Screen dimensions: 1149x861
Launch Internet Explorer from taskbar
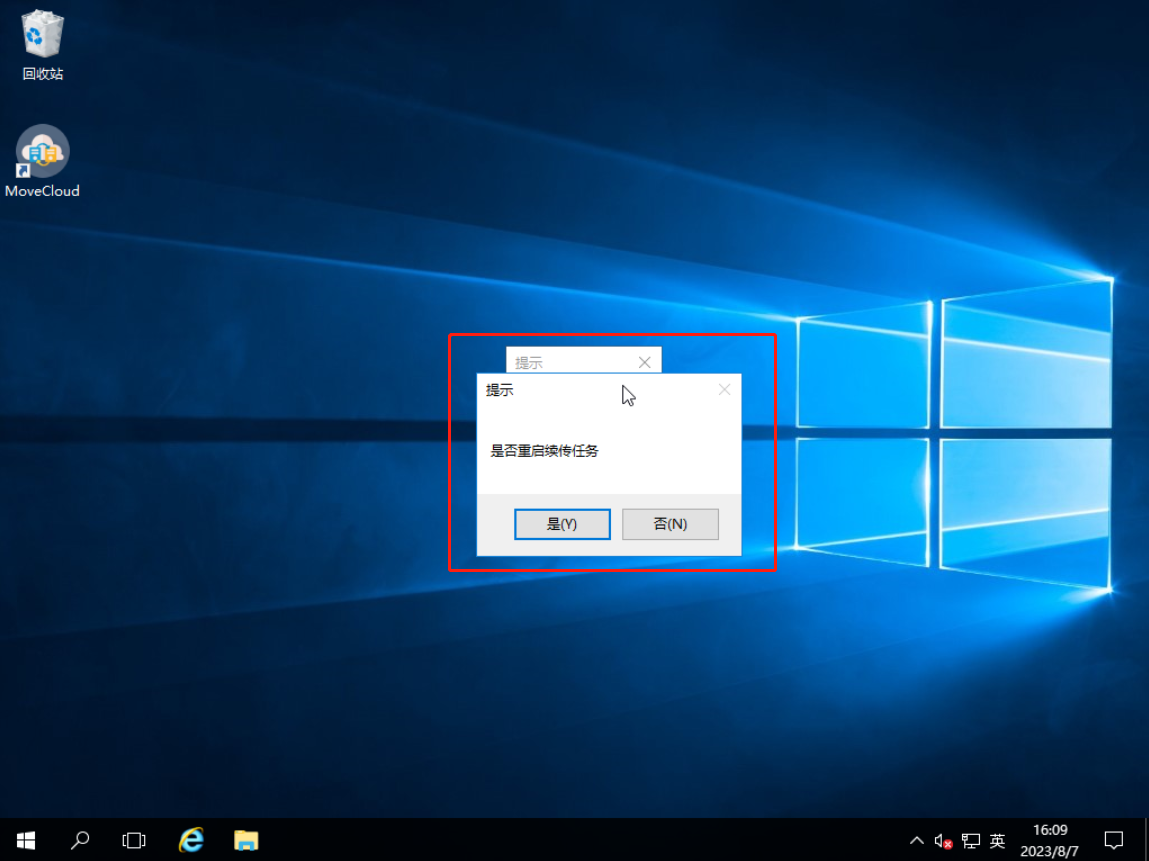[190, 840]
